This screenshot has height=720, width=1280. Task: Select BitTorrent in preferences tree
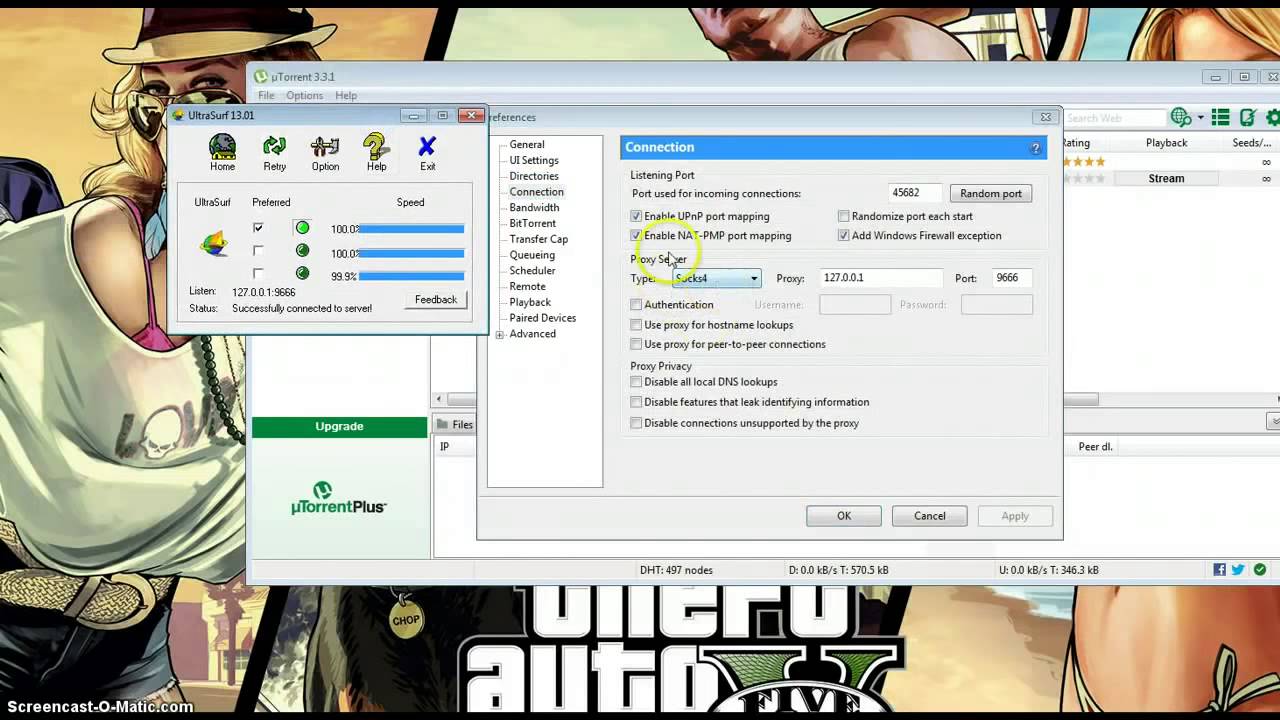(533, 223)
